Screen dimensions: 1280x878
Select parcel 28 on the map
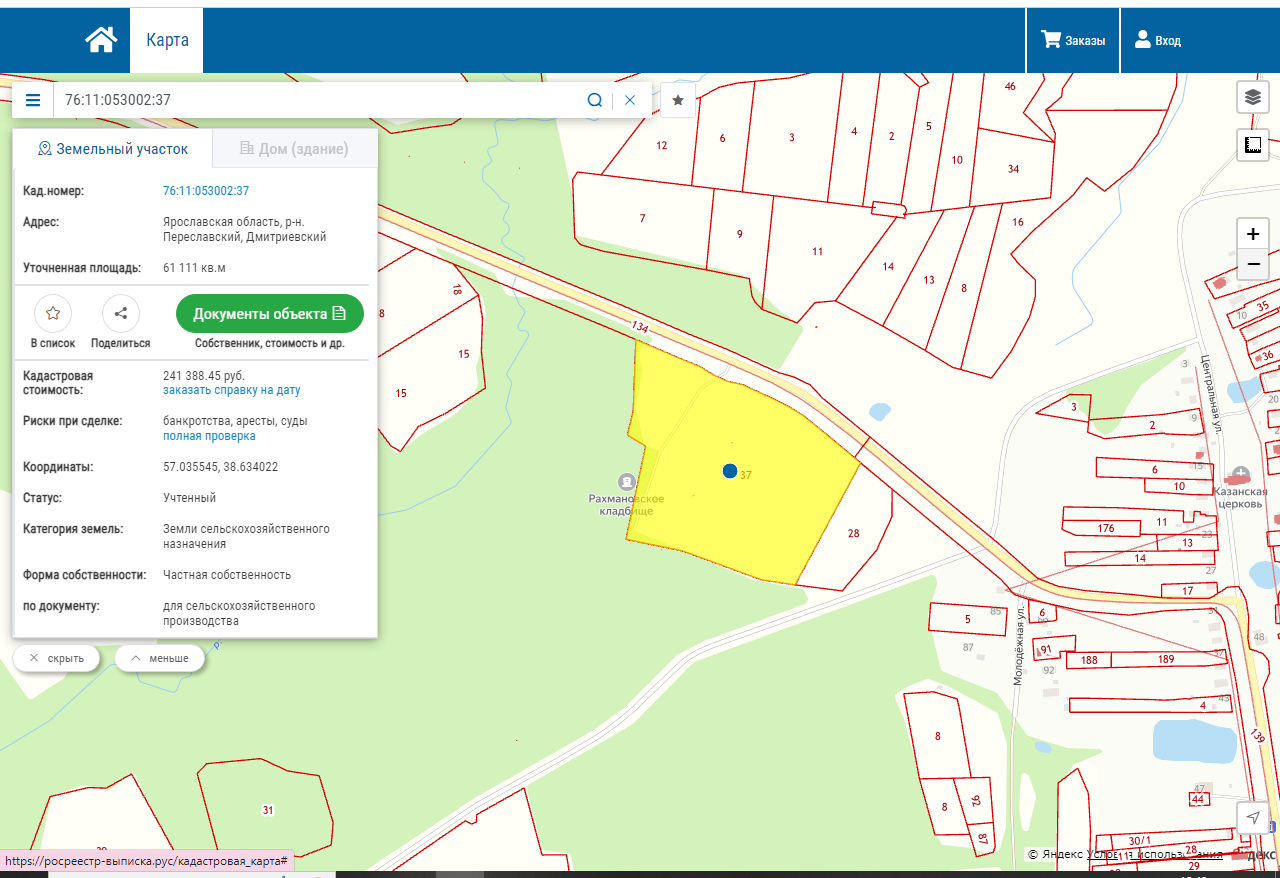click(x=853, y=533)
